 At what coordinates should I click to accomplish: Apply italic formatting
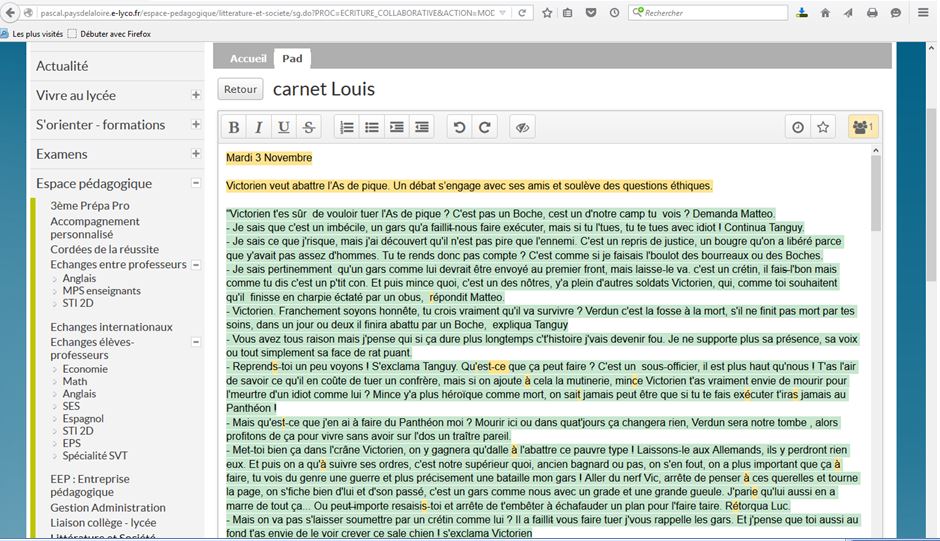point(259,127)
